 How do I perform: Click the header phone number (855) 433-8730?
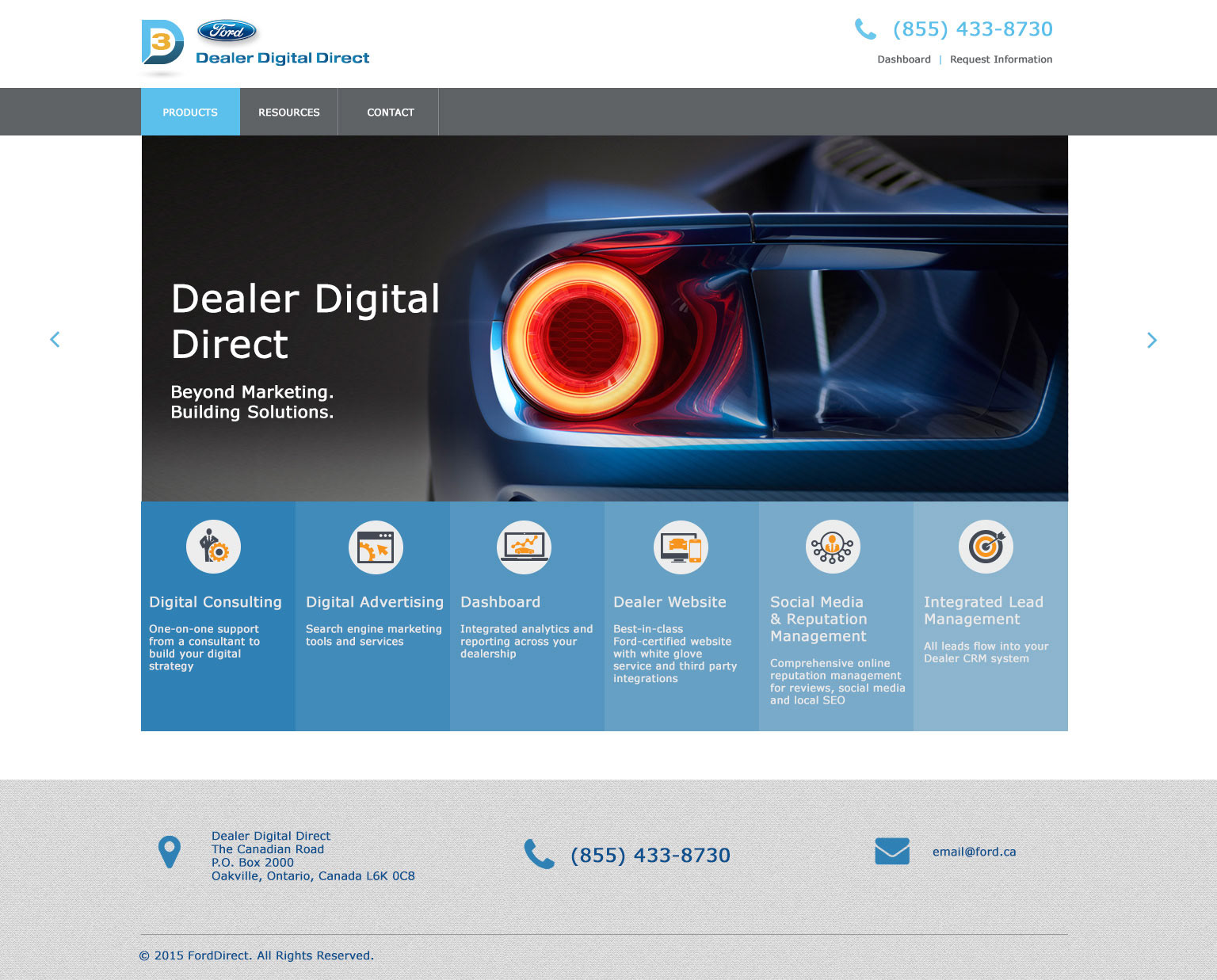[973, 29]
